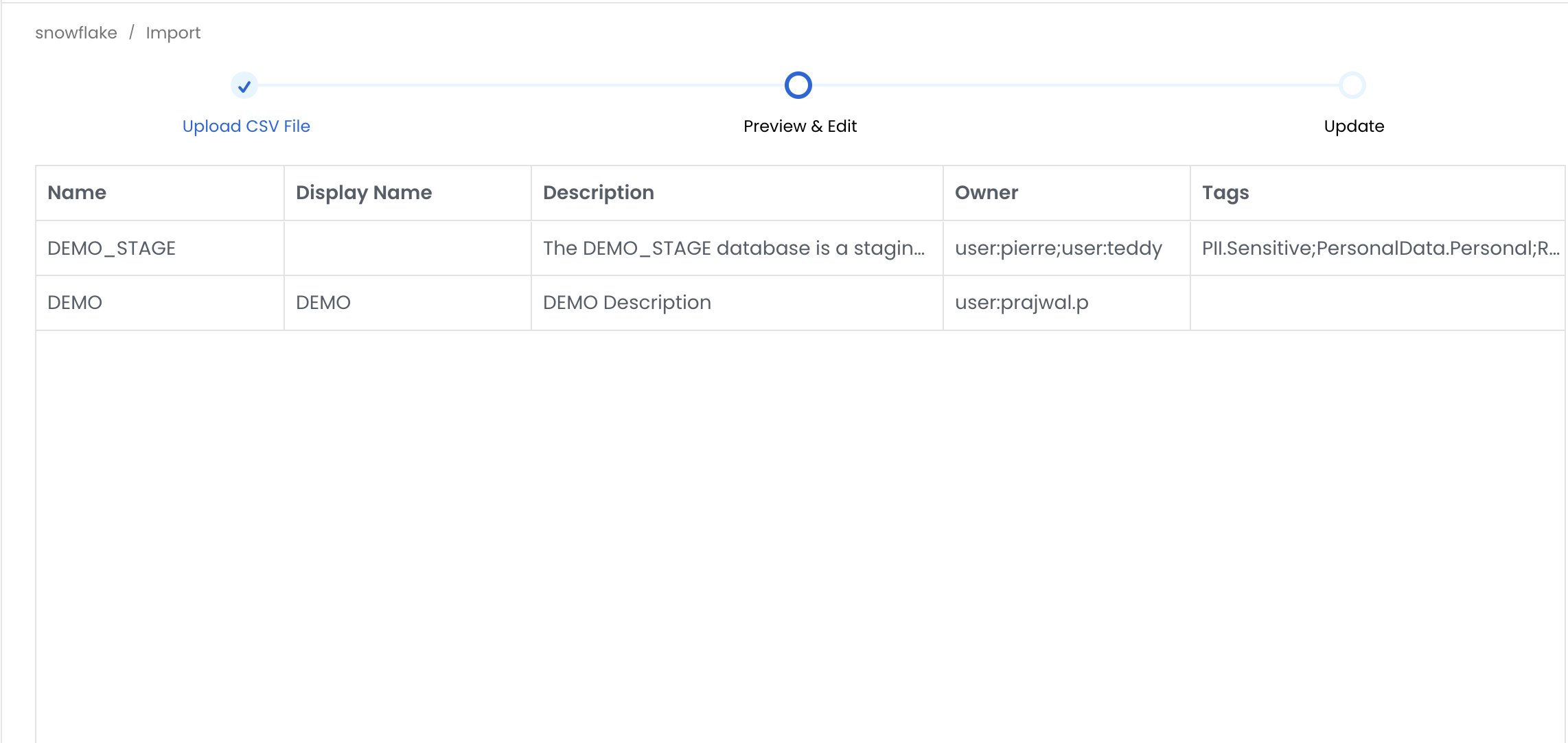Select the user:pierre;user:teddy owner cell
The image size is (1568, 743).
(x=1067, y=248)
